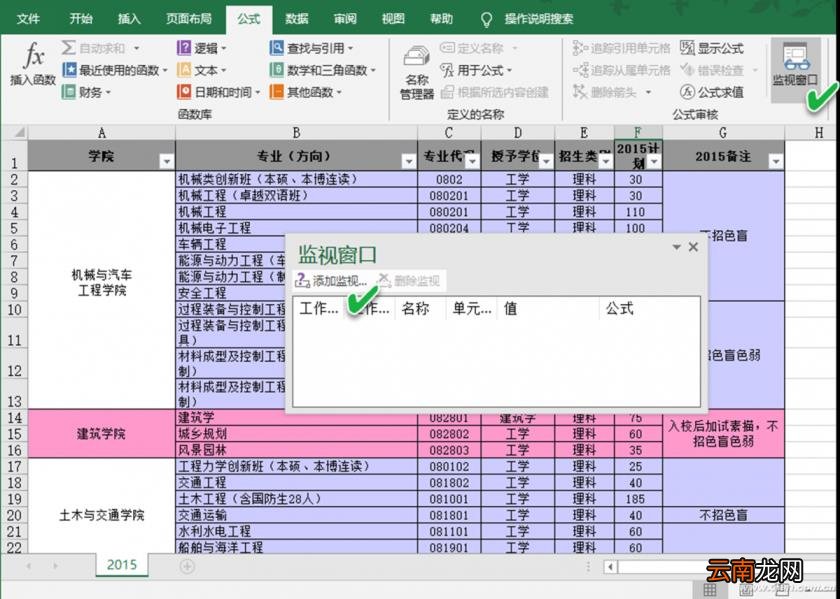This screenshot has width=840, height=599.
Task: Switch to the Data (数据) tab
Action: point(297,19)
